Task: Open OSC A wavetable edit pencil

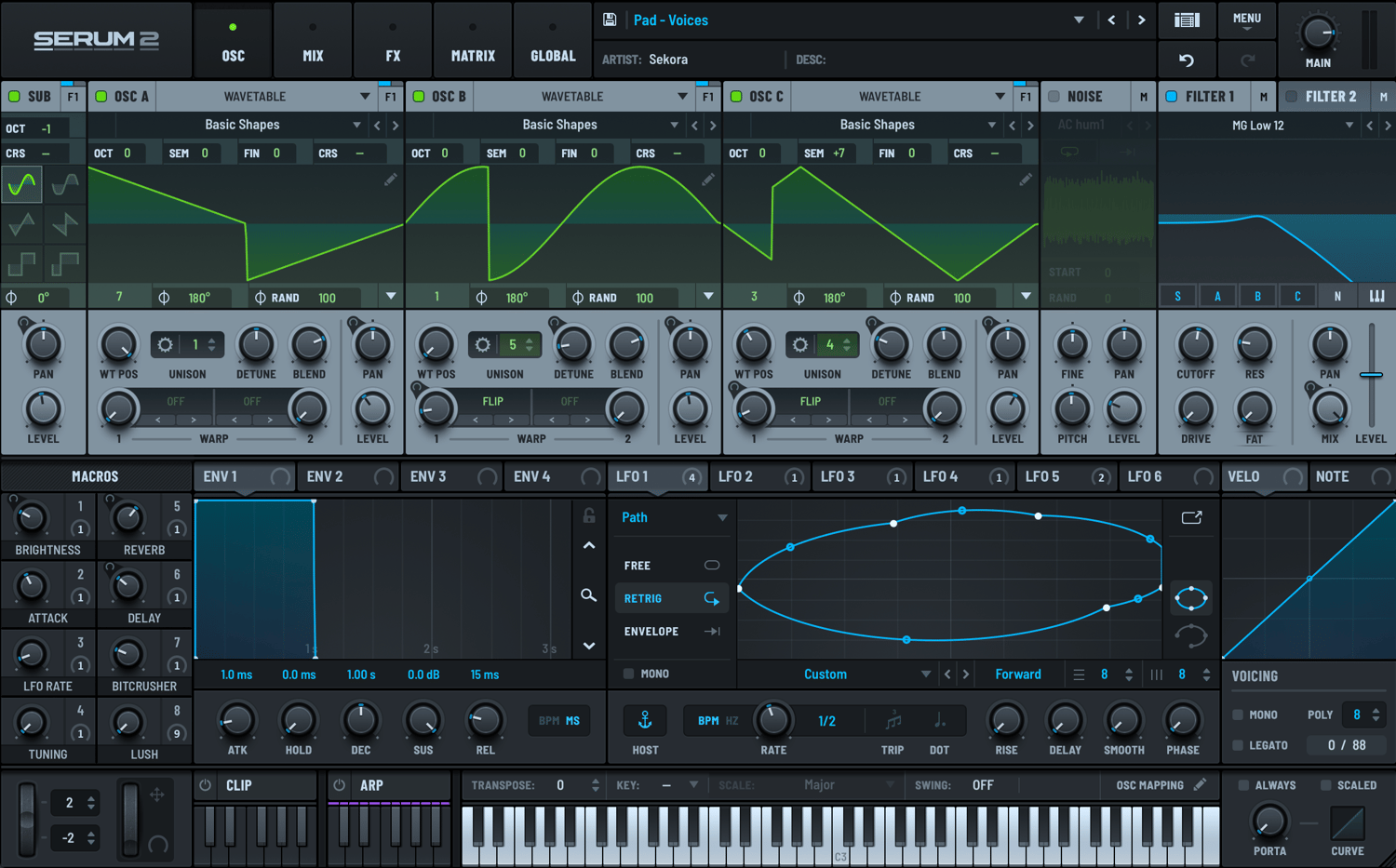Action: pos(391,179)
